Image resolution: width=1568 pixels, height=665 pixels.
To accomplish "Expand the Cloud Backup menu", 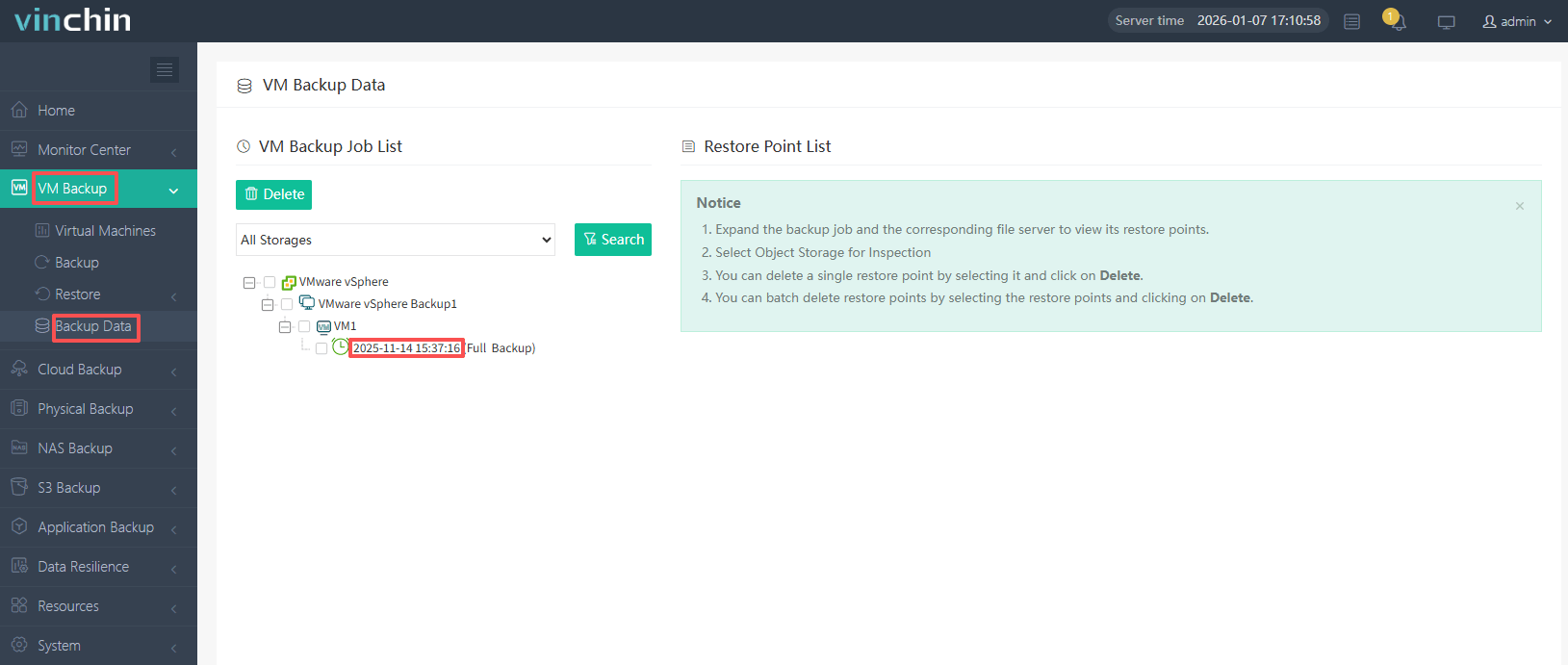I will [80, 370].
